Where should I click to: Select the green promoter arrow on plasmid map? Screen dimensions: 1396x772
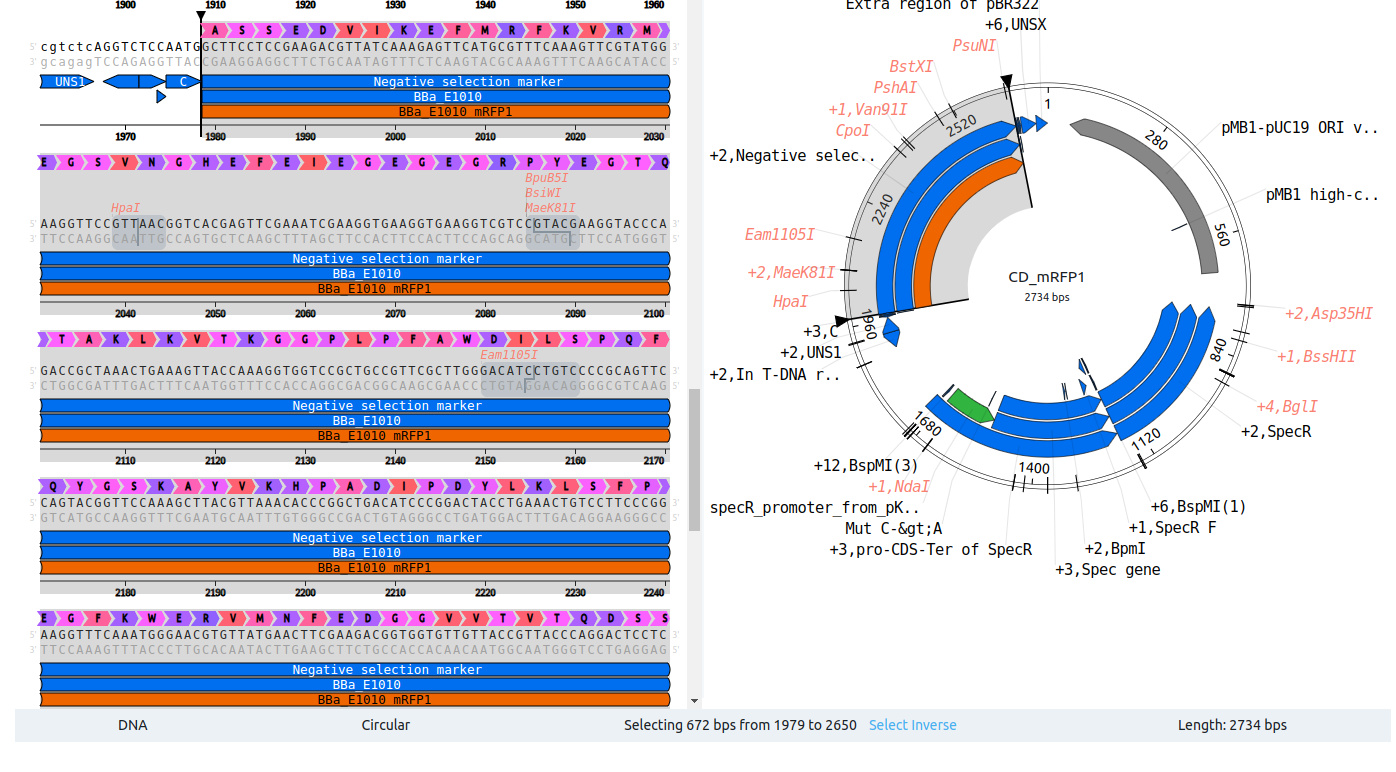[x=966, y=405]
